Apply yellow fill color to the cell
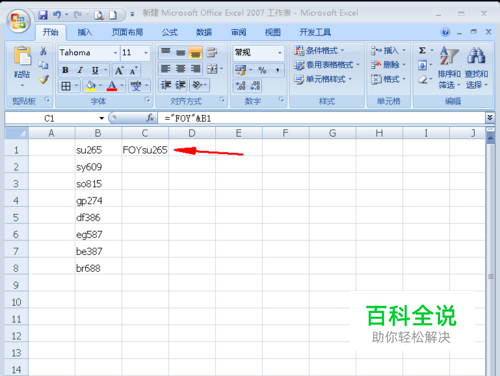 (x=90, y=86)
